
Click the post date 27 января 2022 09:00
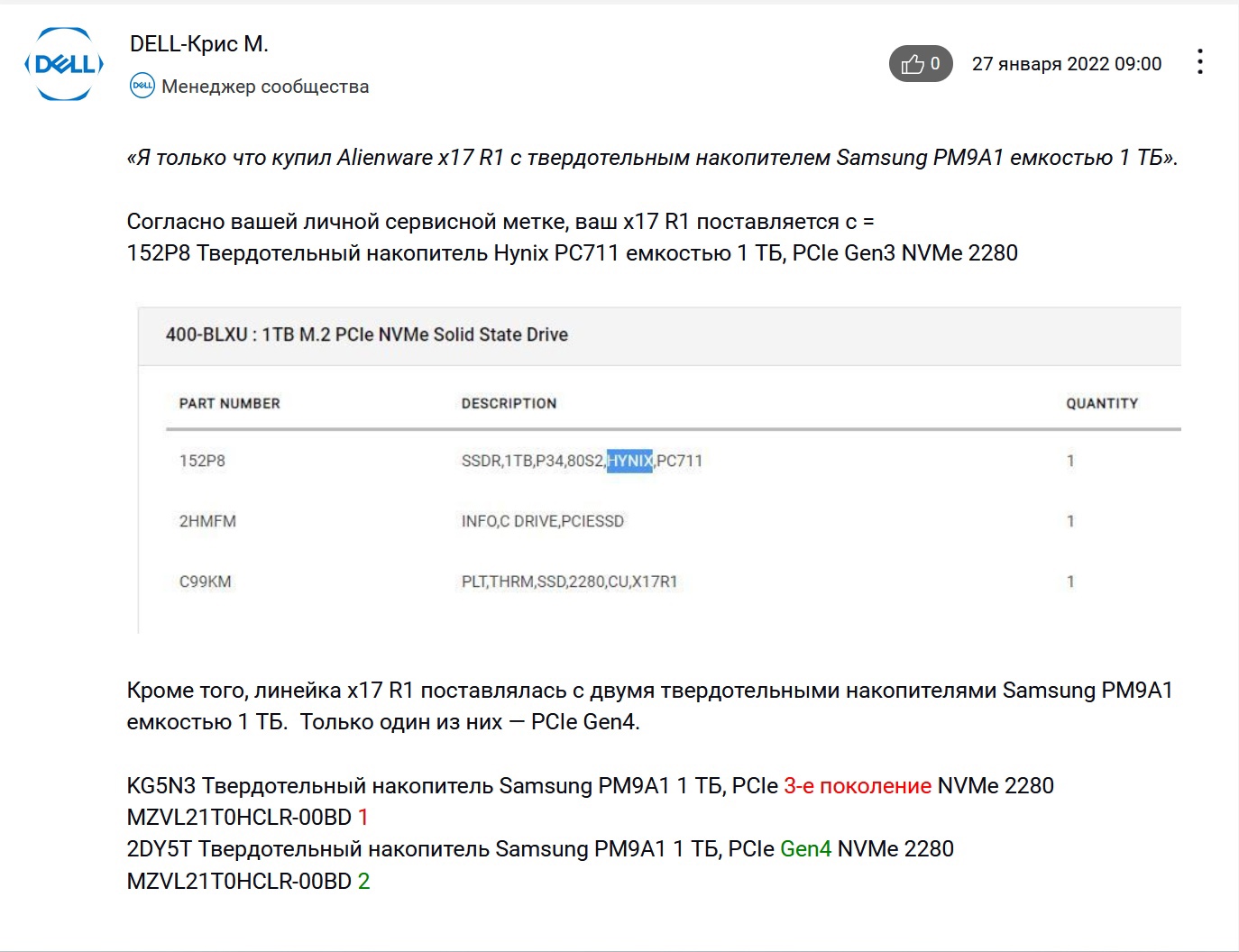[x=1067, y=64]
